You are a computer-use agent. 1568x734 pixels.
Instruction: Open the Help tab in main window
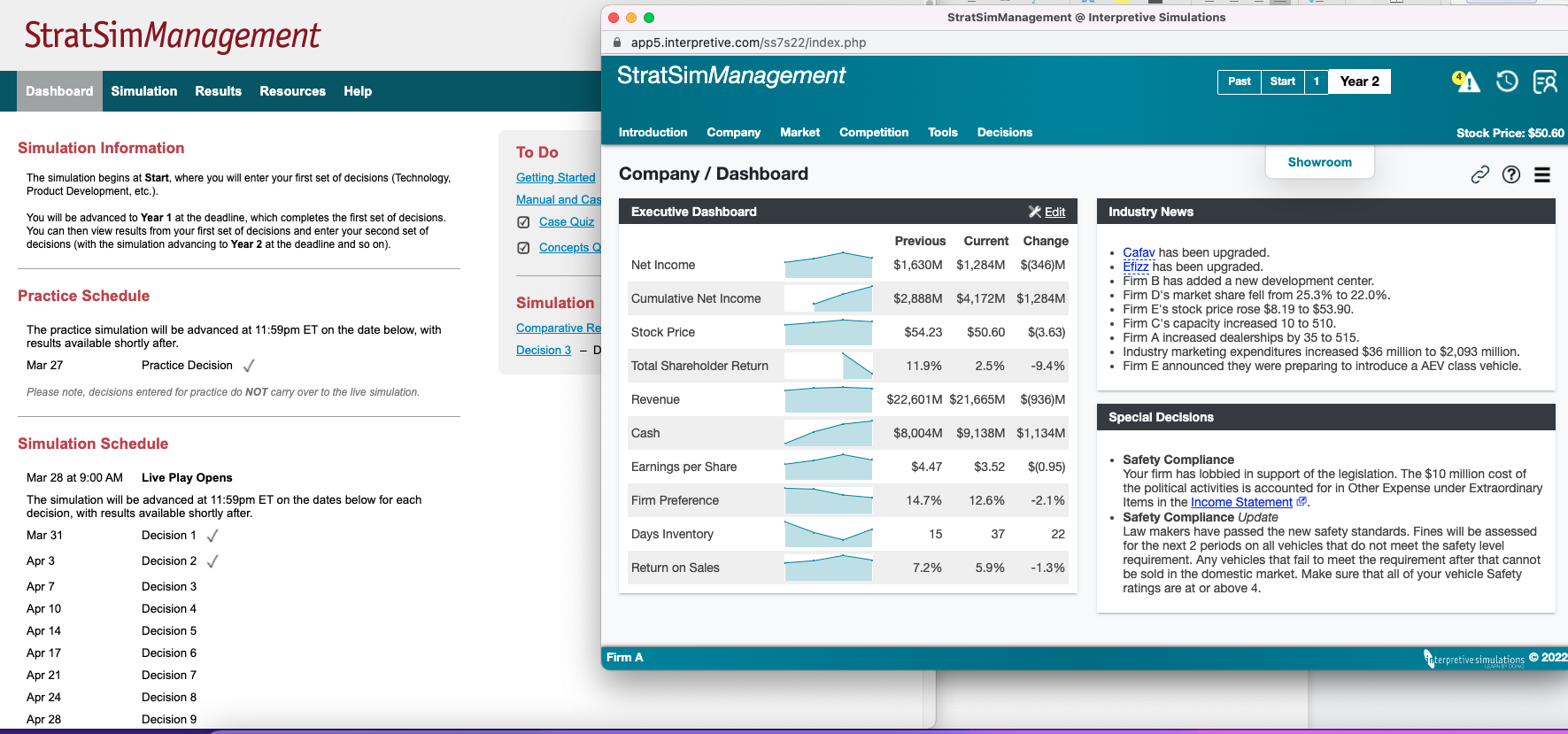coord(358,91)
